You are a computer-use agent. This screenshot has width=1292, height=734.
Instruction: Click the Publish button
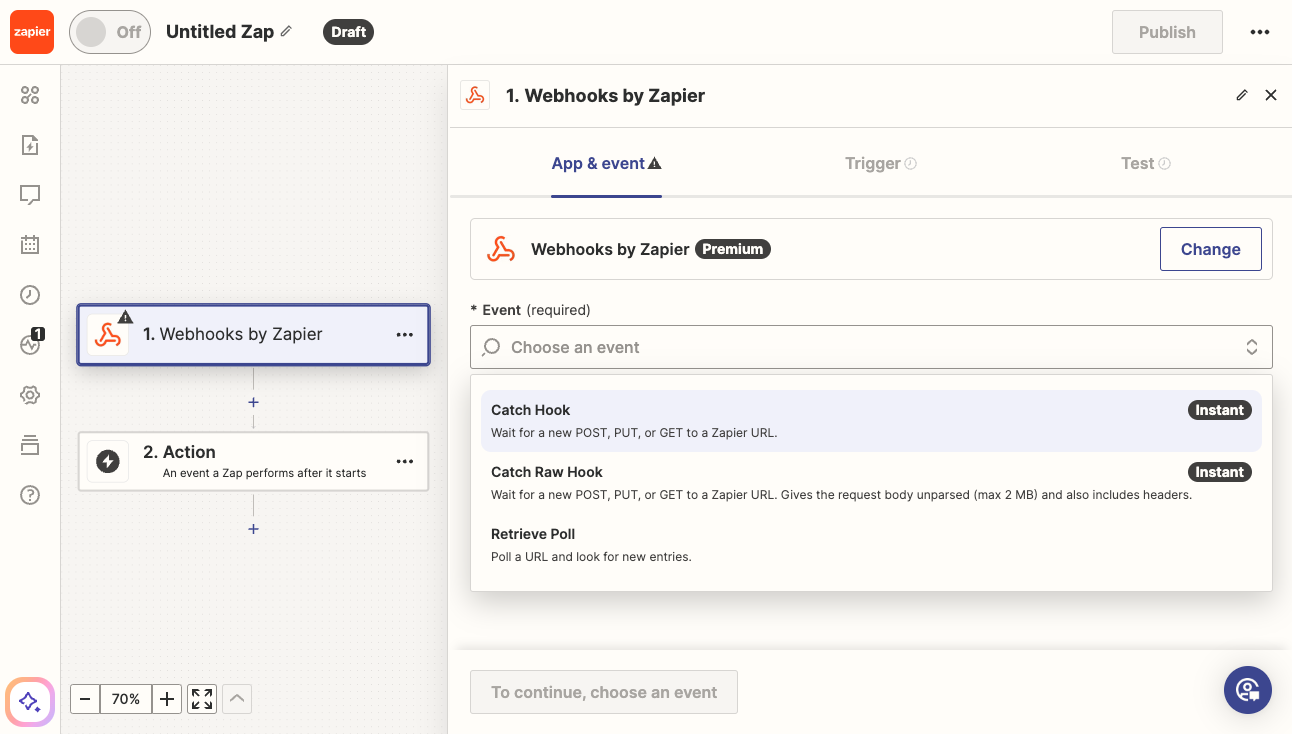[1167, 32]
